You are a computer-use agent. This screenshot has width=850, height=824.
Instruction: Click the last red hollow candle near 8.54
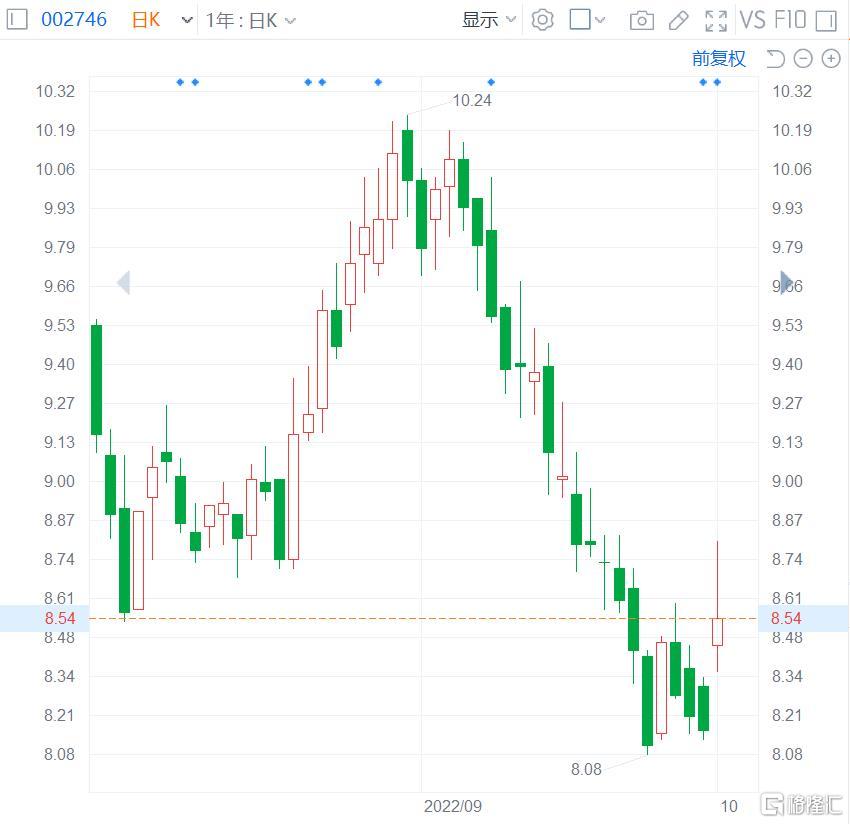pyautogui.click(x=717, y=632)
